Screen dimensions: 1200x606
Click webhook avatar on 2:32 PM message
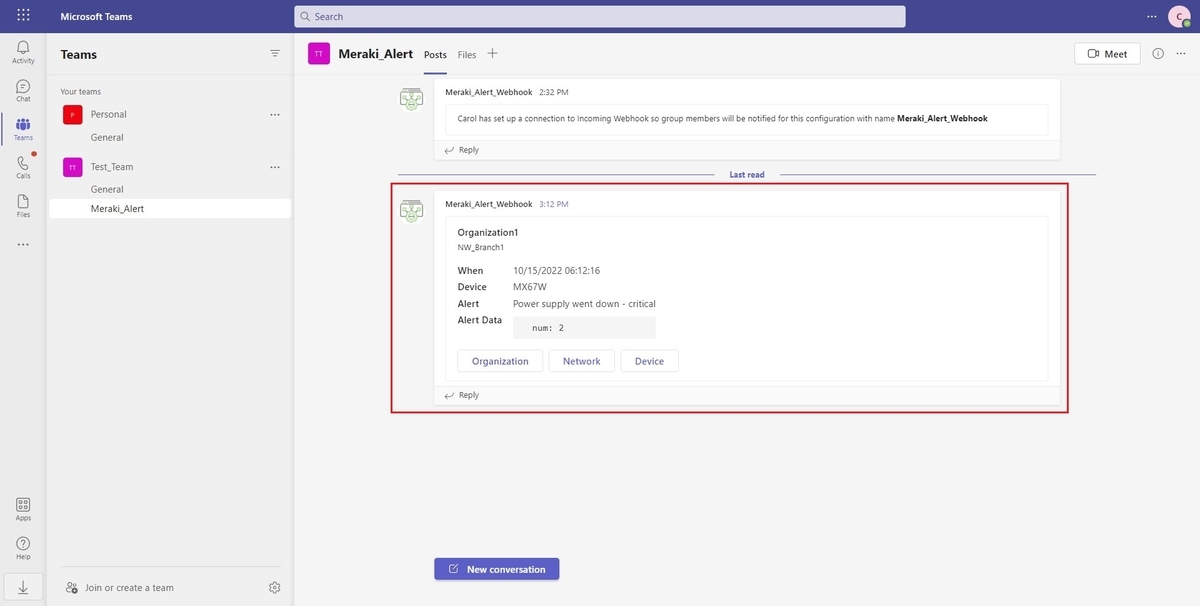click(x=411, y=98)
